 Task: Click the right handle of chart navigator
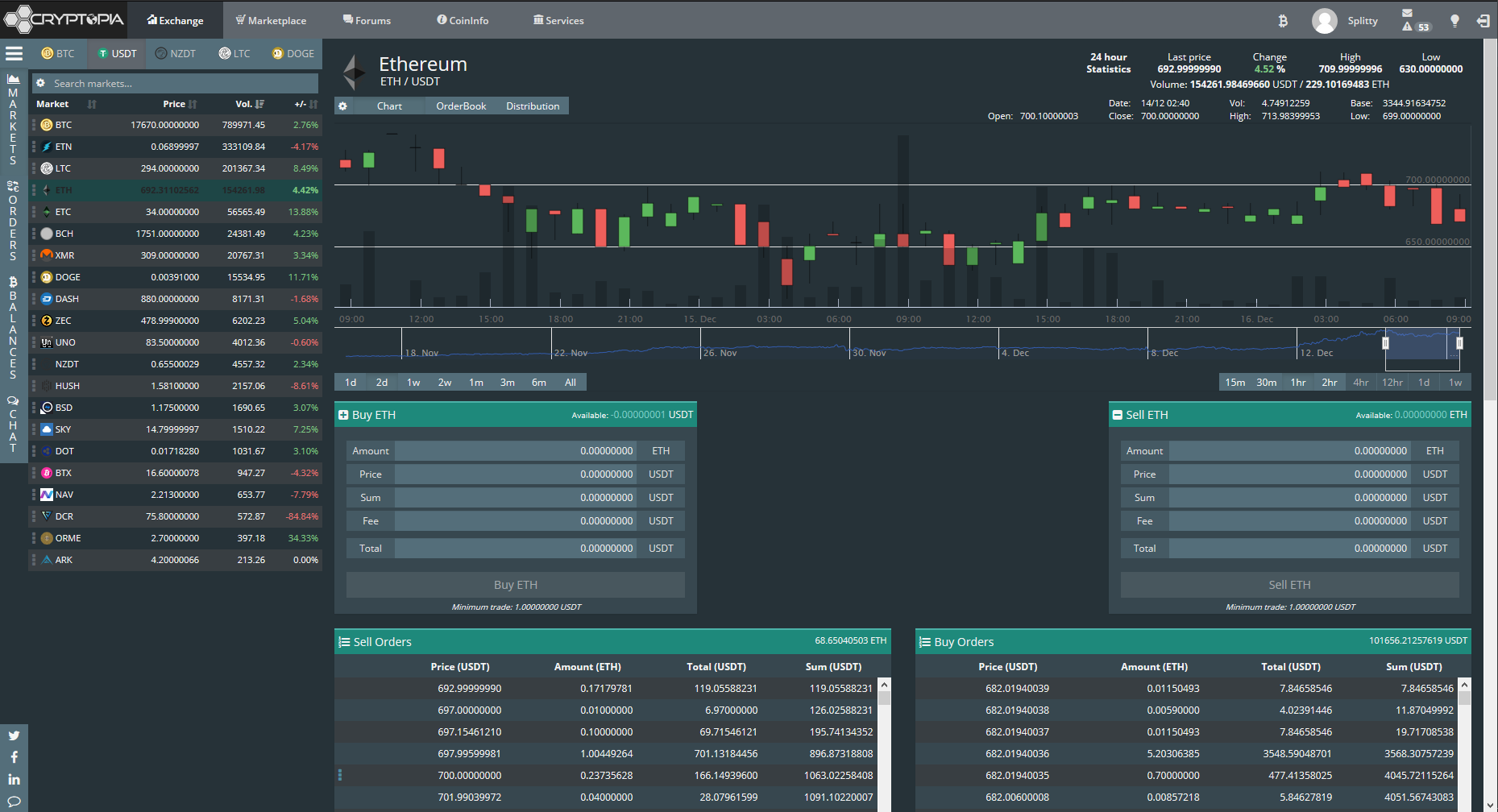point(1459,343)
